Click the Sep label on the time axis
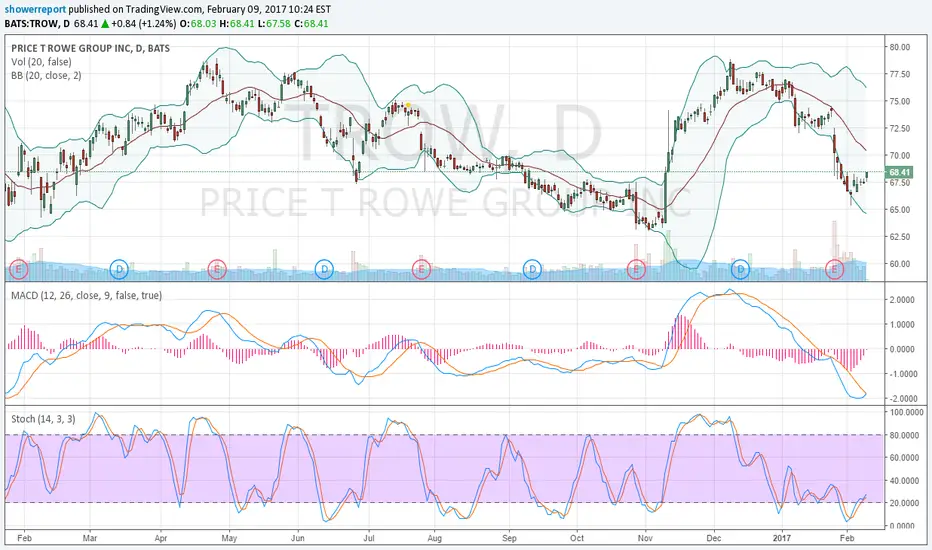This screenshot has width=932, height=550. tap(509, 538)
